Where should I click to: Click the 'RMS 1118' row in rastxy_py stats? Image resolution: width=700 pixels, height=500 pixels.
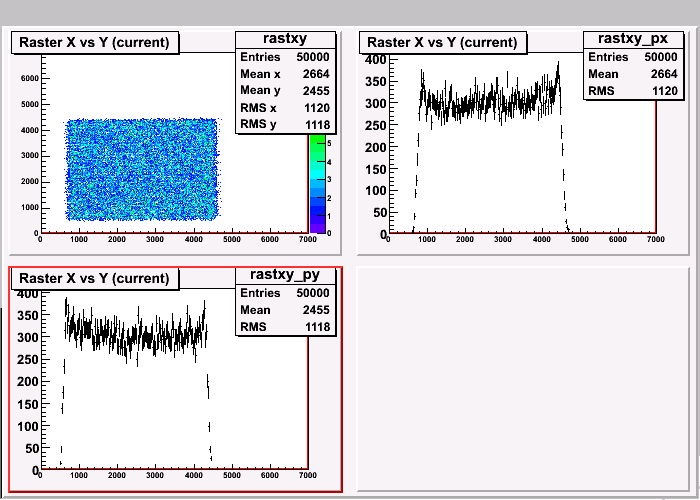[x=285, y=327]
